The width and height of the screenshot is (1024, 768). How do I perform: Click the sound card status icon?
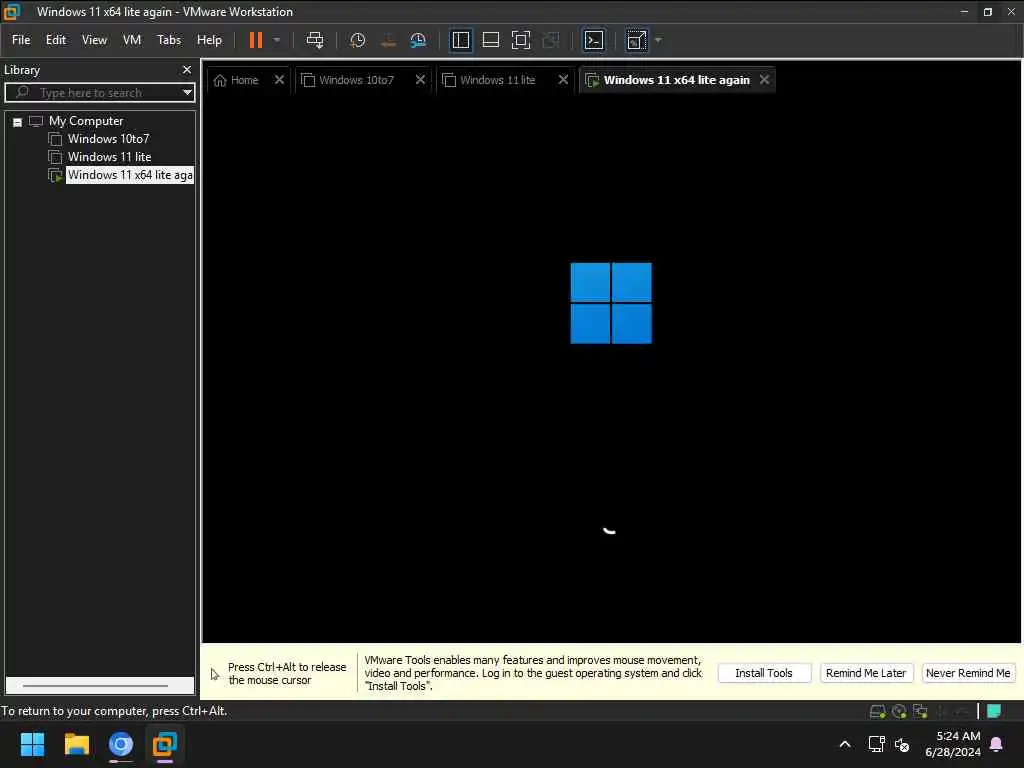pyautogui.click(x=962, y=711)
